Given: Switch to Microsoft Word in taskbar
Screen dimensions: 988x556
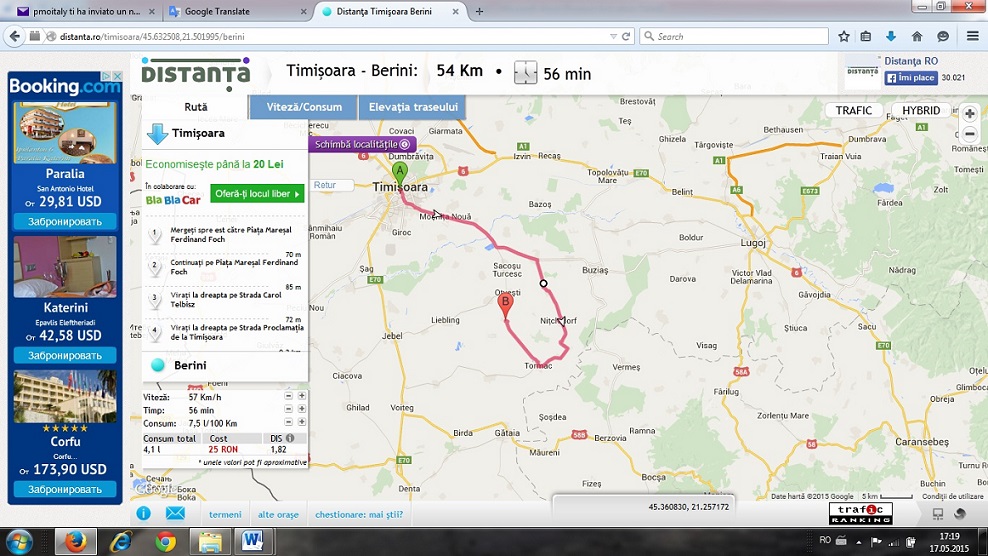Looking at the screenshot, I should 252,542.
